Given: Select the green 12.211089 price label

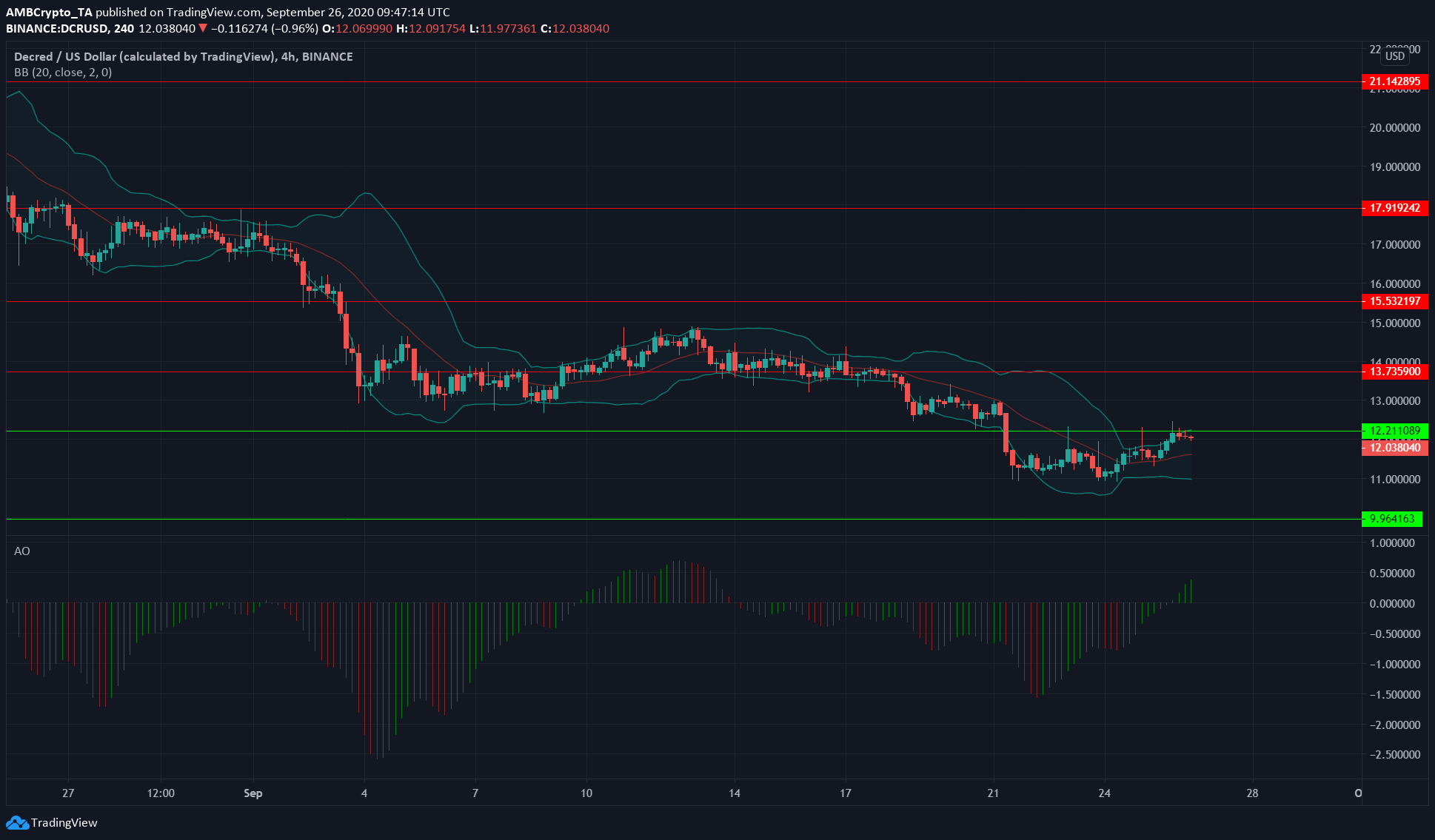Looking at the screenshot, I should pos(1394,431).
